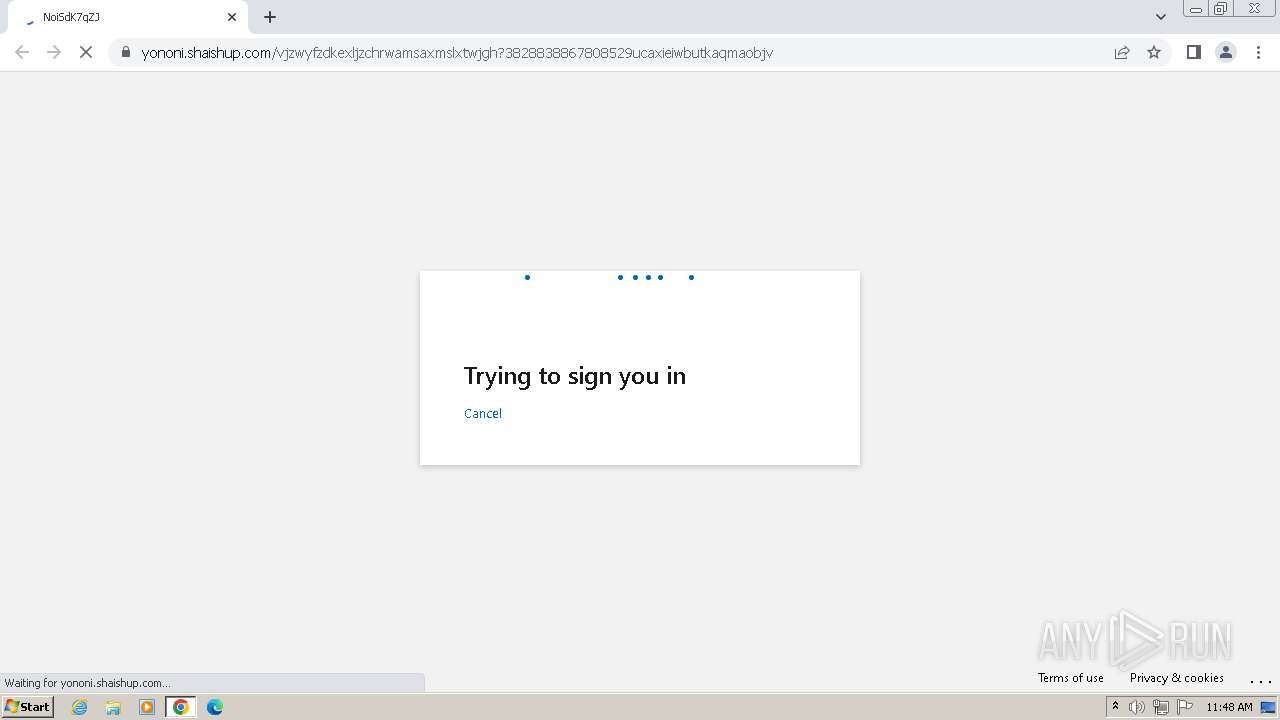
Task: Expand the tab search chevron
Action: click(1161, 17)
